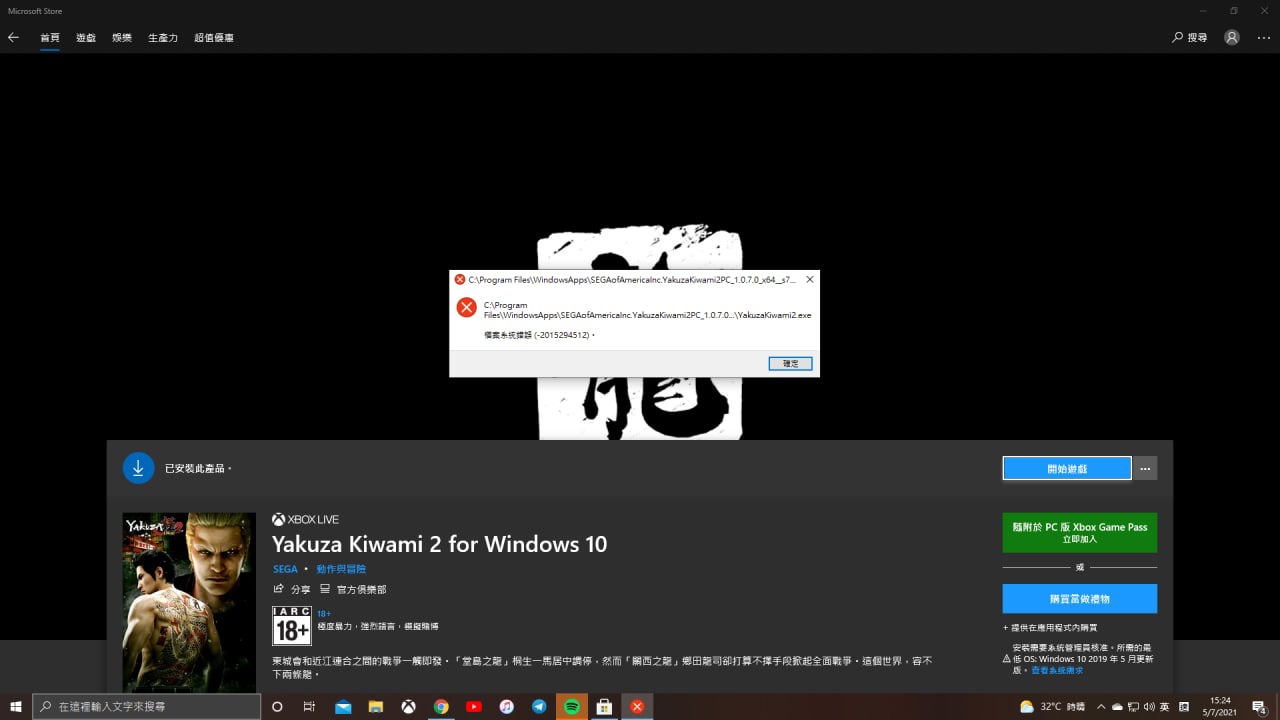Click the download arrow circle icon
Screen dimensions: 1280x720
tap(138, 468)
